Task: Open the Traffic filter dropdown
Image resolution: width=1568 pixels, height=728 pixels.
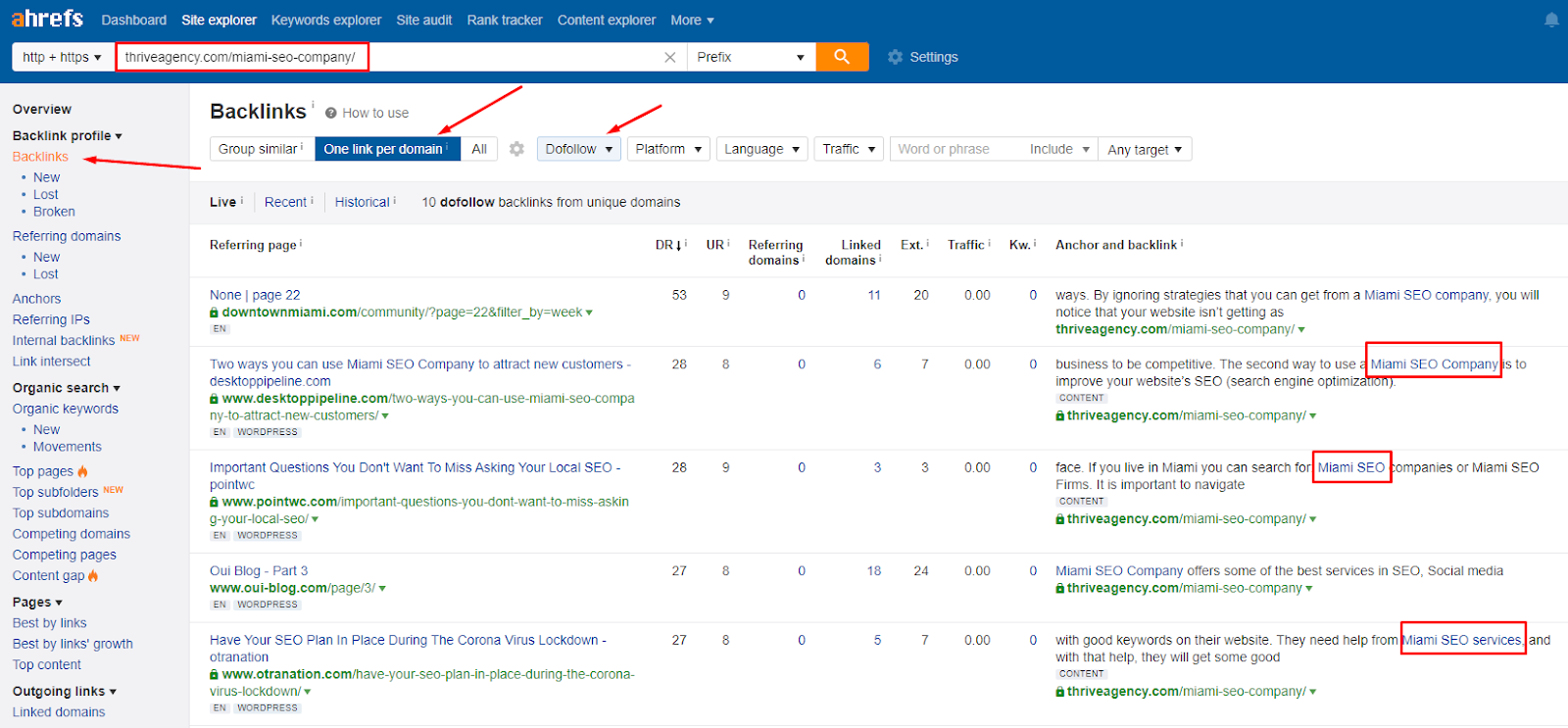Action: (x=849, y=149)
